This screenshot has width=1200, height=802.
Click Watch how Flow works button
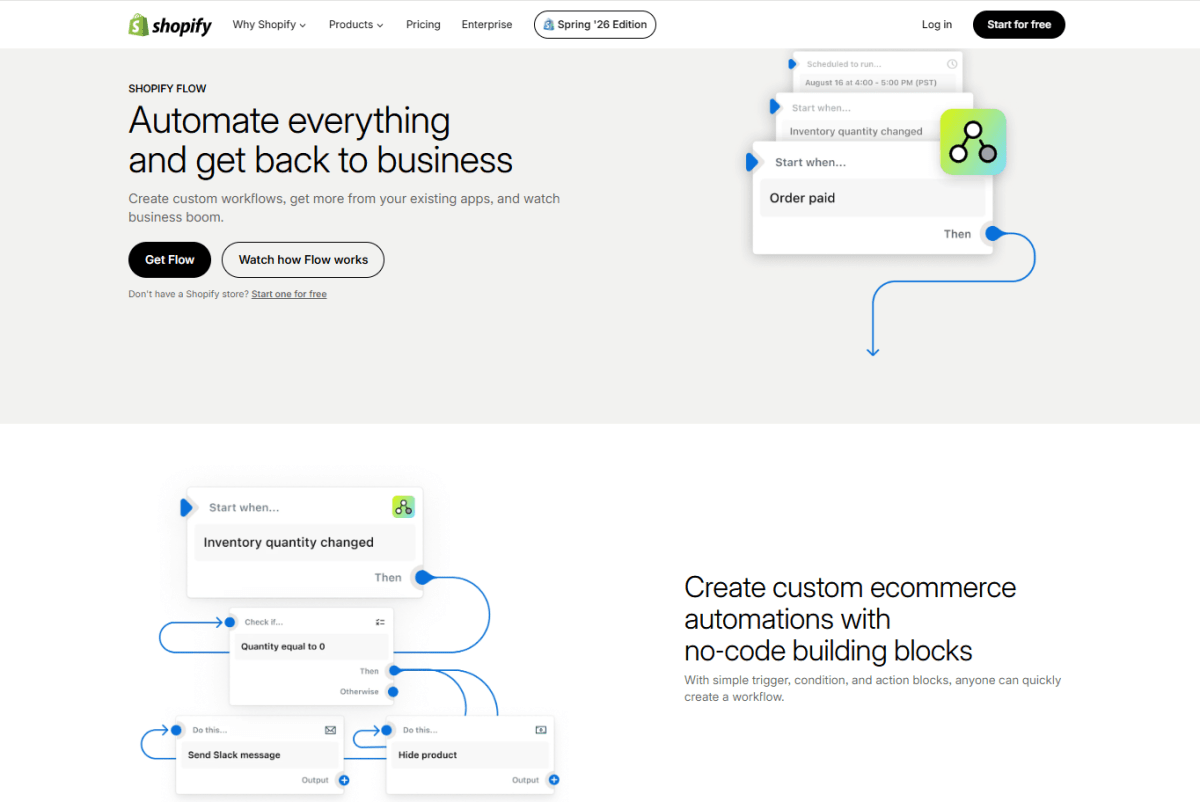click(x=303, y=259)
